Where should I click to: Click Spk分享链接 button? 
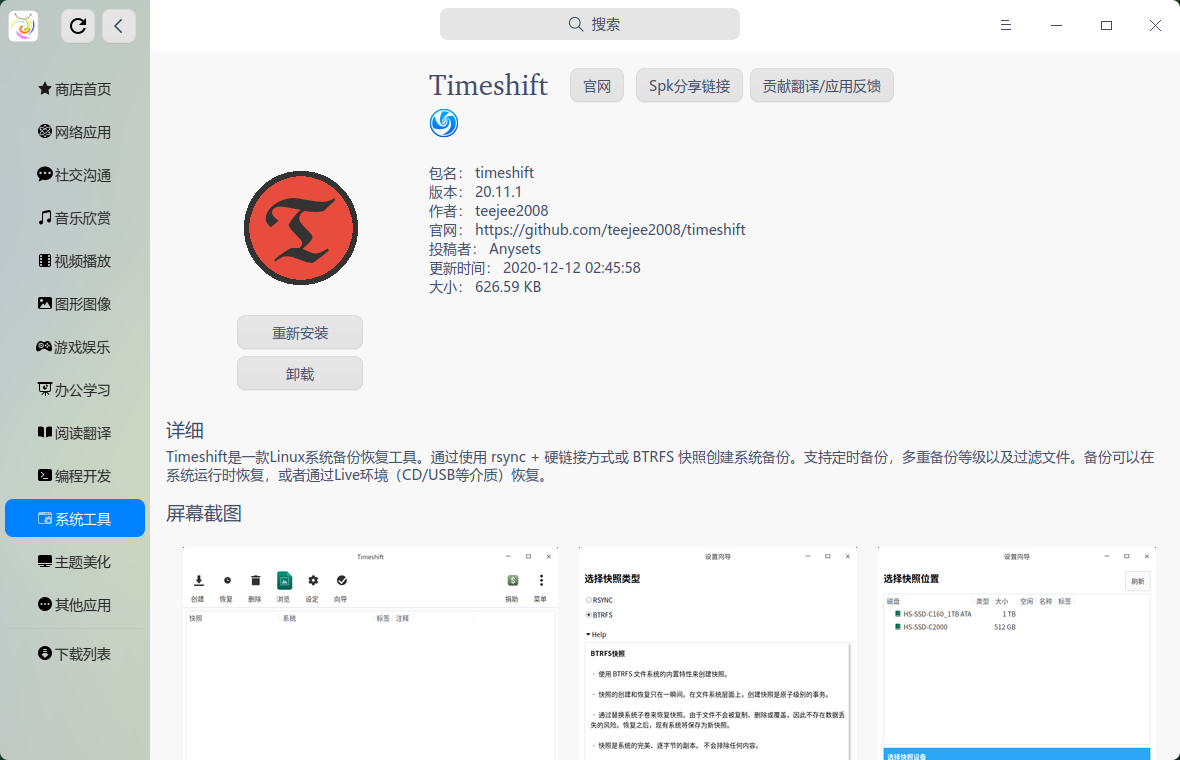click(689, 86)
